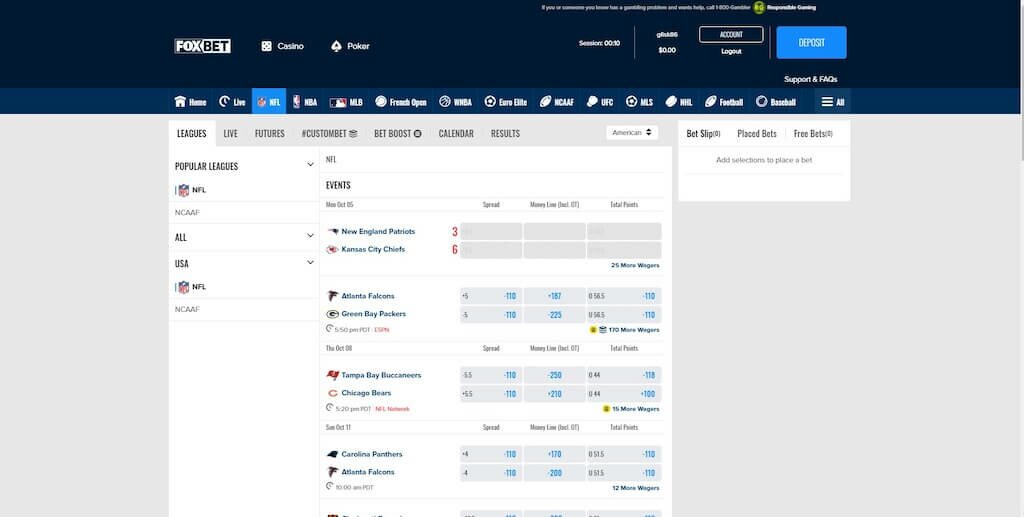Open Euro Elite soccer section

click(x=505, y=102)
